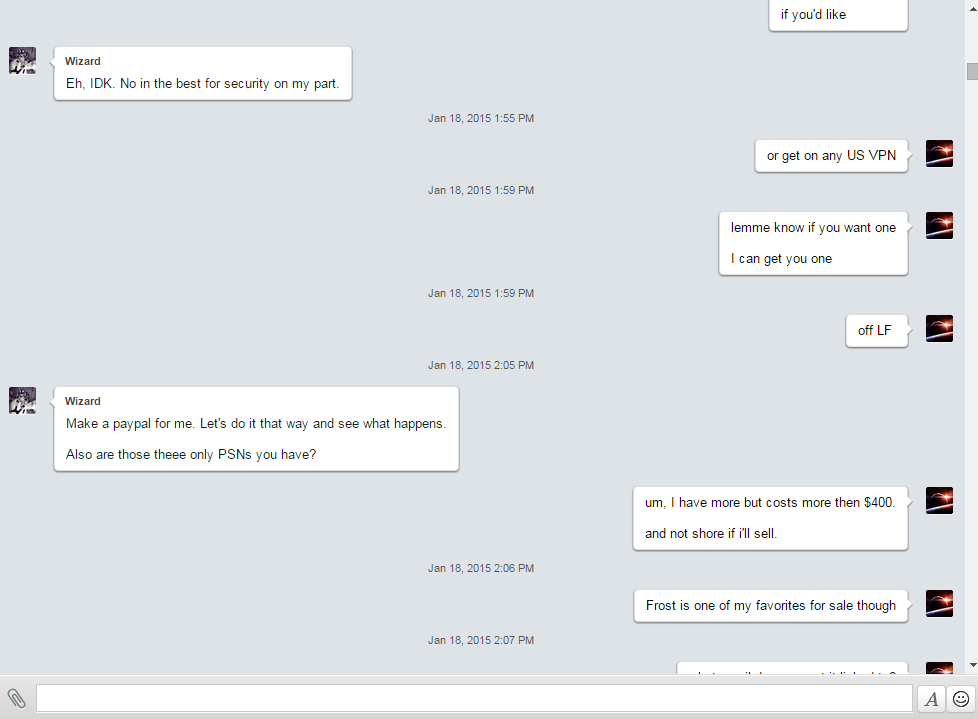Screen dimensions: 978x719
Task: Click avatar beside 'Frost is one of my favorites'
Action: pyautogui.click(x=939, y=604)
